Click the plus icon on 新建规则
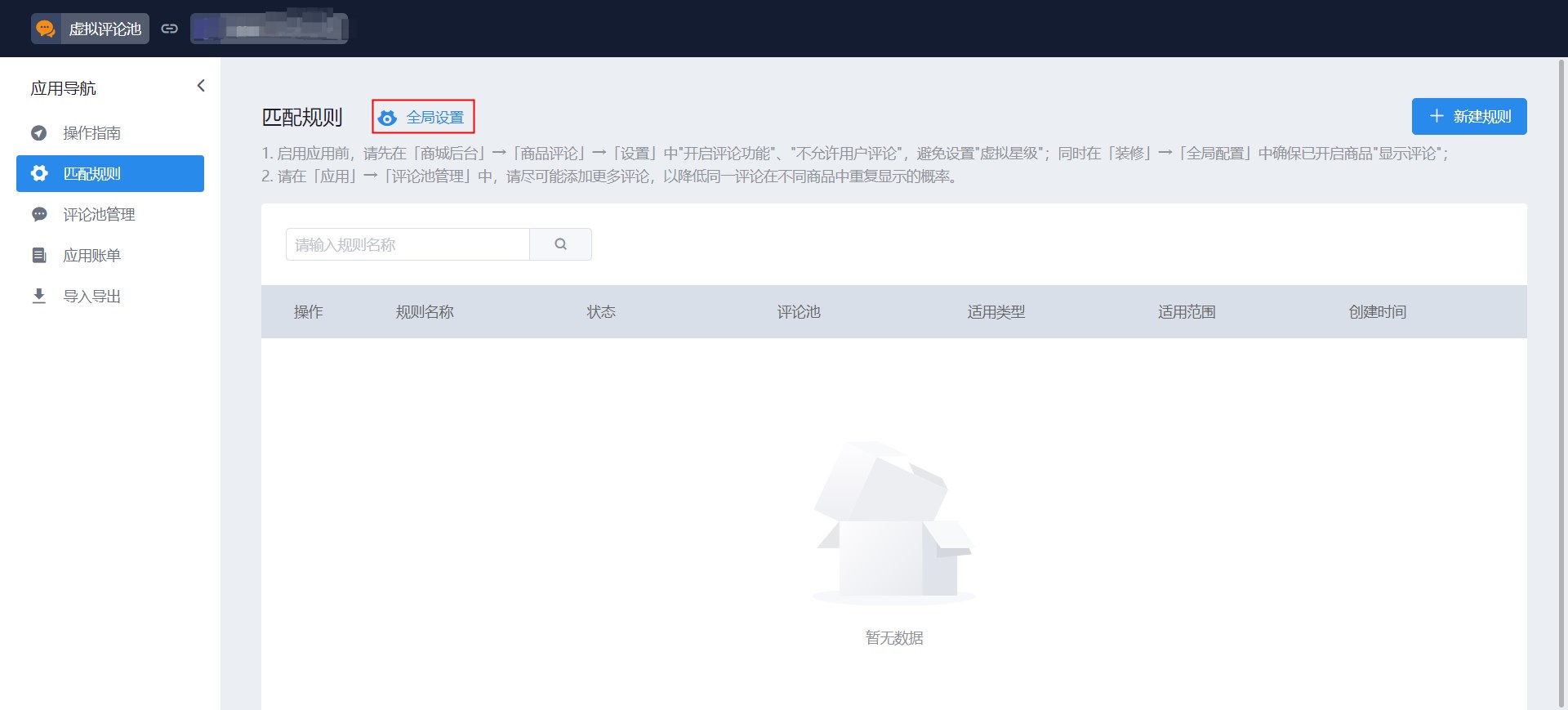Screen dimensions: 1568x710 (x=1437, y=116)
